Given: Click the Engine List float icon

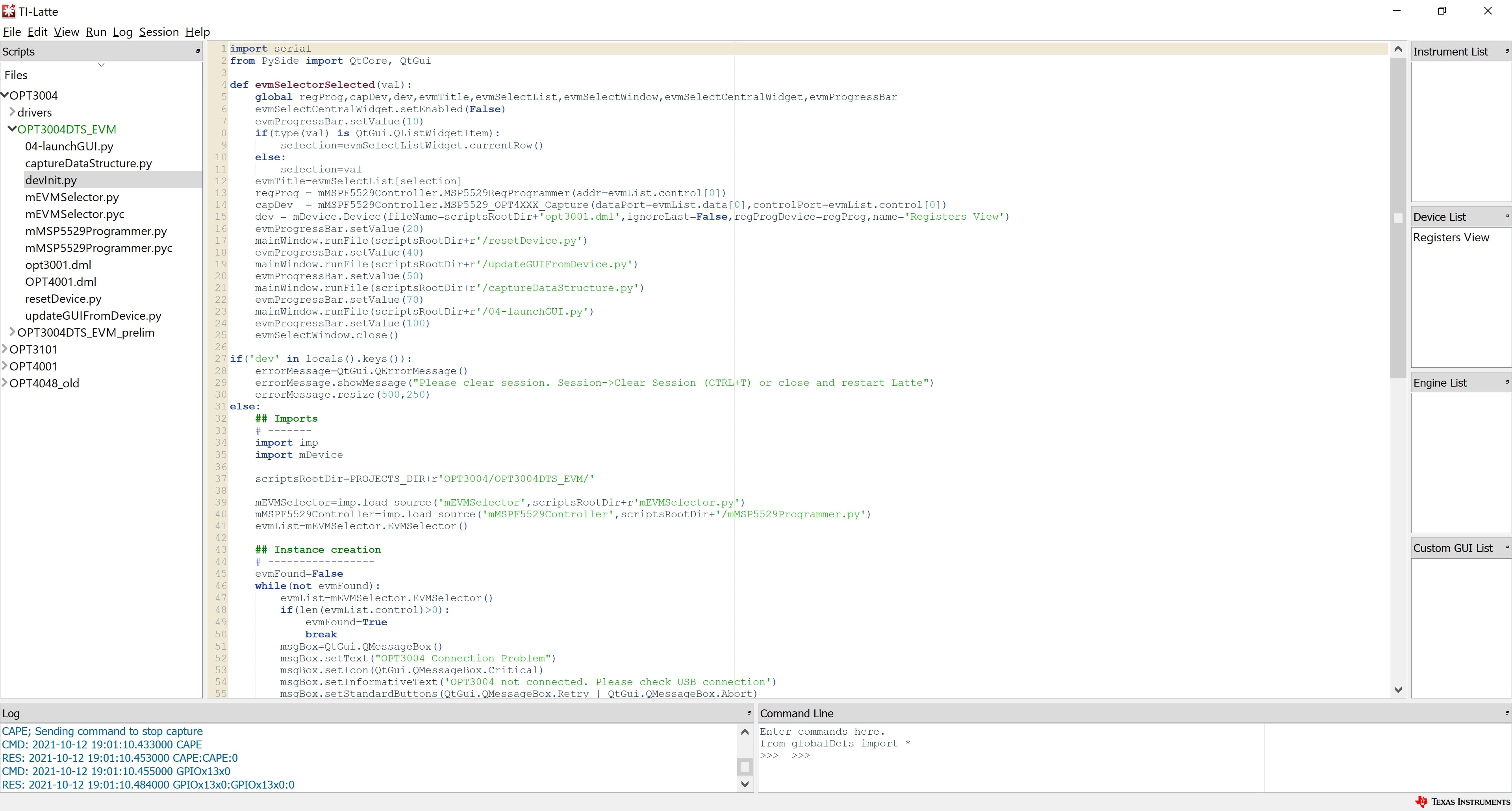Looking at the screenshot, I should [x=1507, y=382].
